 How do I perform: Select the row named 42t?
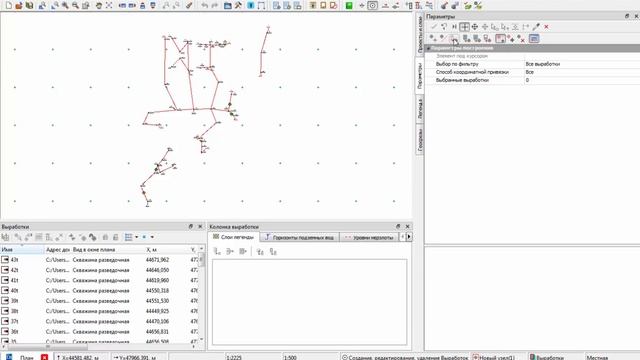click(x=100, y=270)
